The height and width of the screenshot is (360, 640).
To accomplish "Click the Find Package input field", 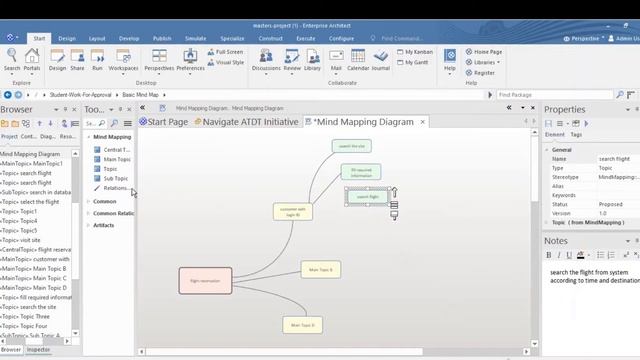I will [554, 95].
